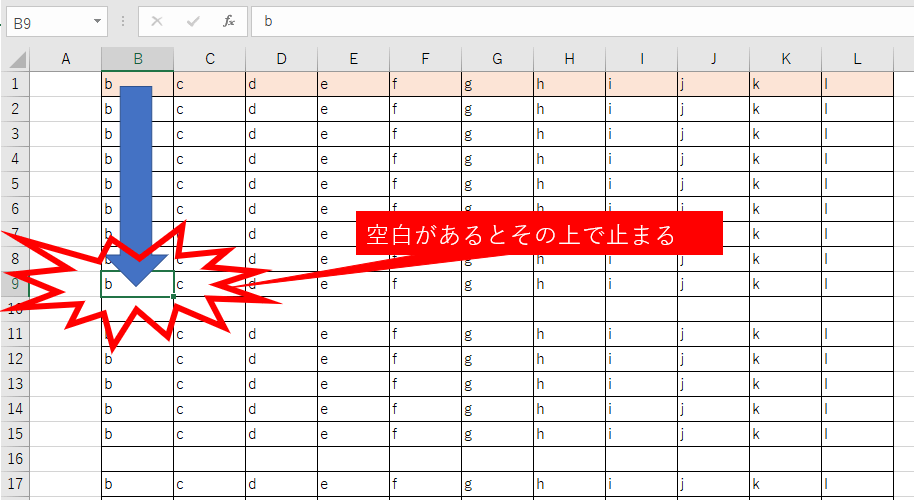Click cell K5 containing k
This screenshot has width=915, height=500.
[x=785, y=184]
